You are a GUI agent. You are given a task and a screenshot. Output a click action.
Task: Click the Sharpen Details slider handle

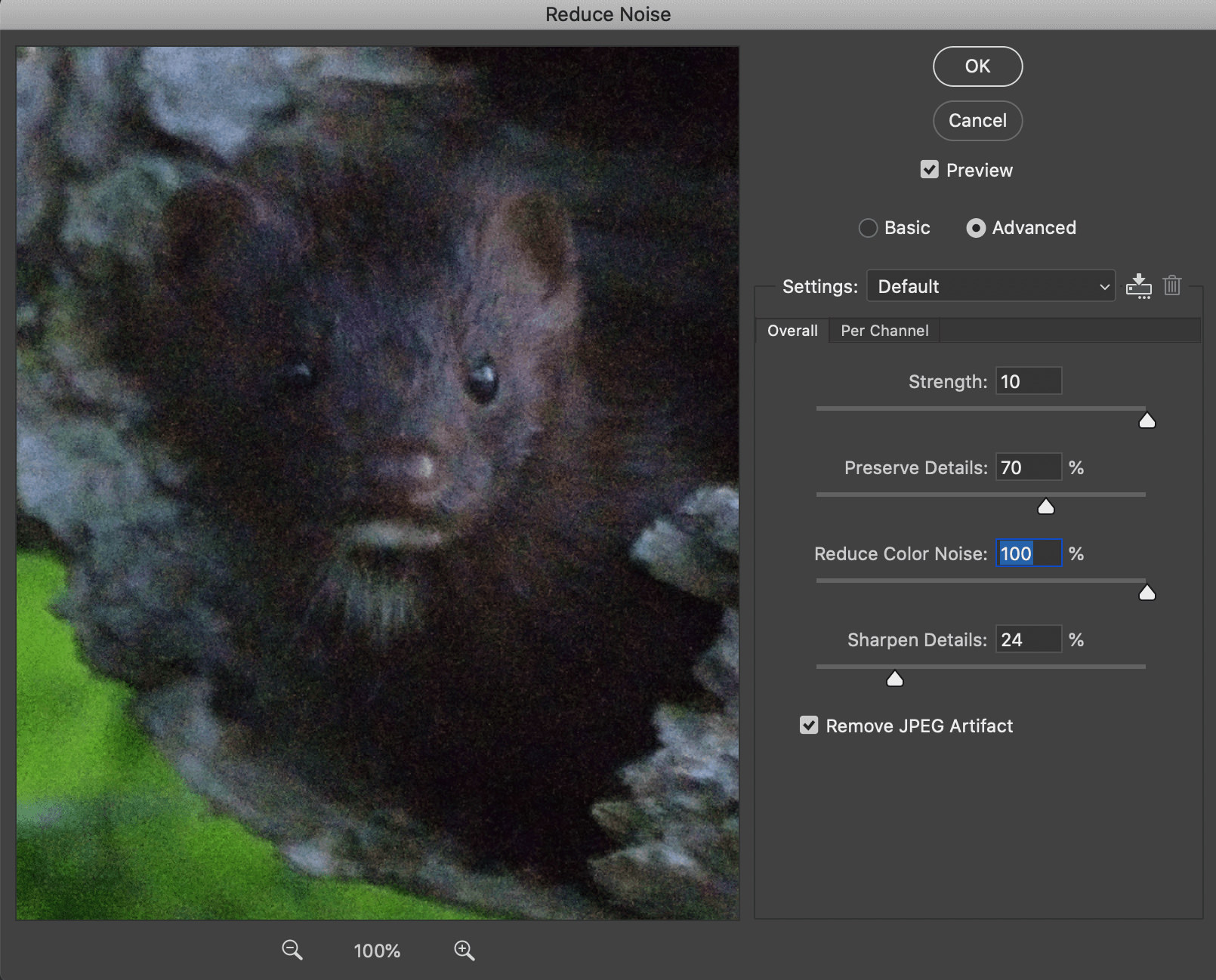point(894,679)
